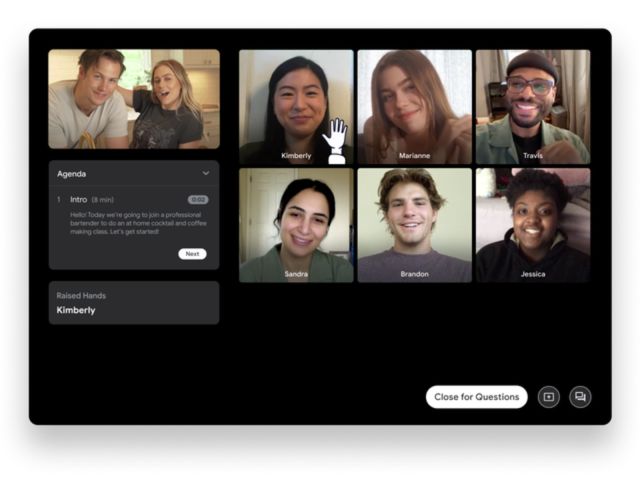Select Travis's video tile
Image resolution: width=640 pixels, height=480 pixels.
(532, 105)
